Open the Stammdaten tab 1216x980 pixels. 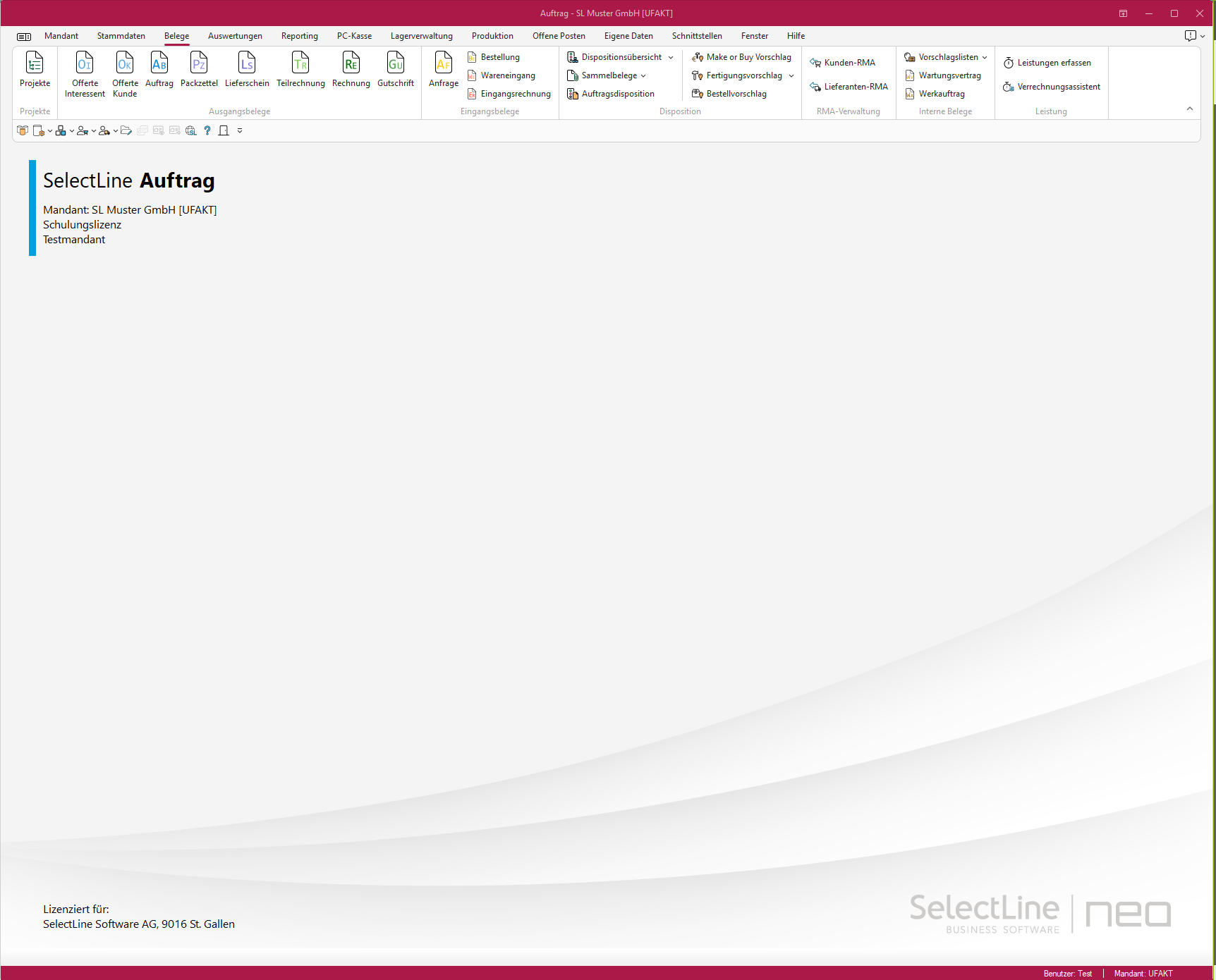pos(121,36)
